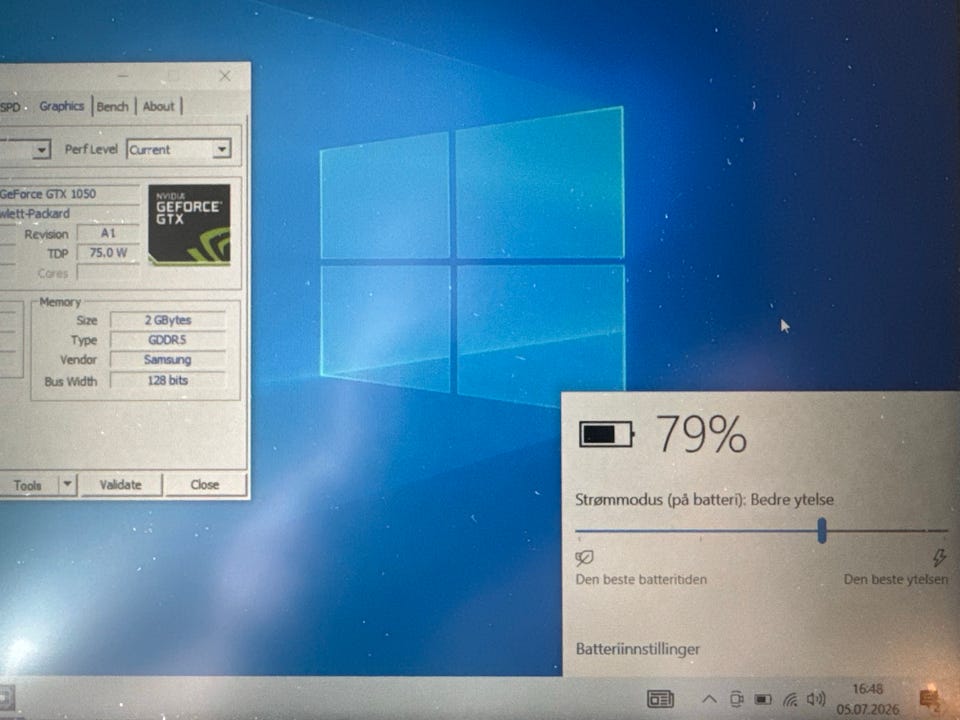Click the NVIDIA GeForce GTX logo
The height and width of the screenshot is (720, 960).
pyautogui.click(x=189, y=225)
